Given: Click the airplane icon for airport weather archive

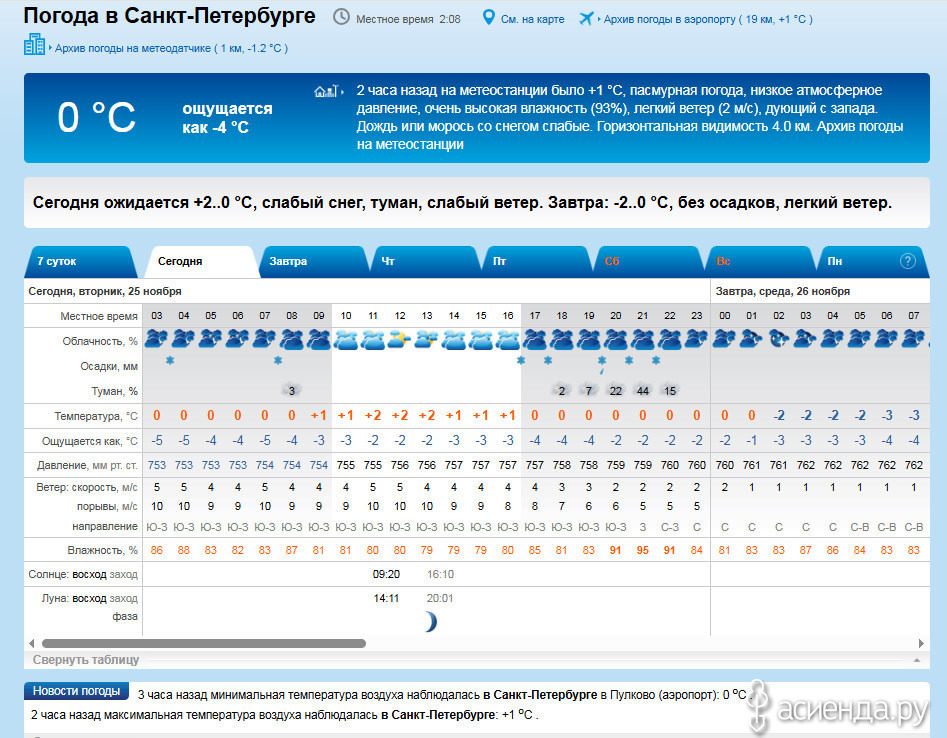Looking at the screenshot, I should 586,18.
